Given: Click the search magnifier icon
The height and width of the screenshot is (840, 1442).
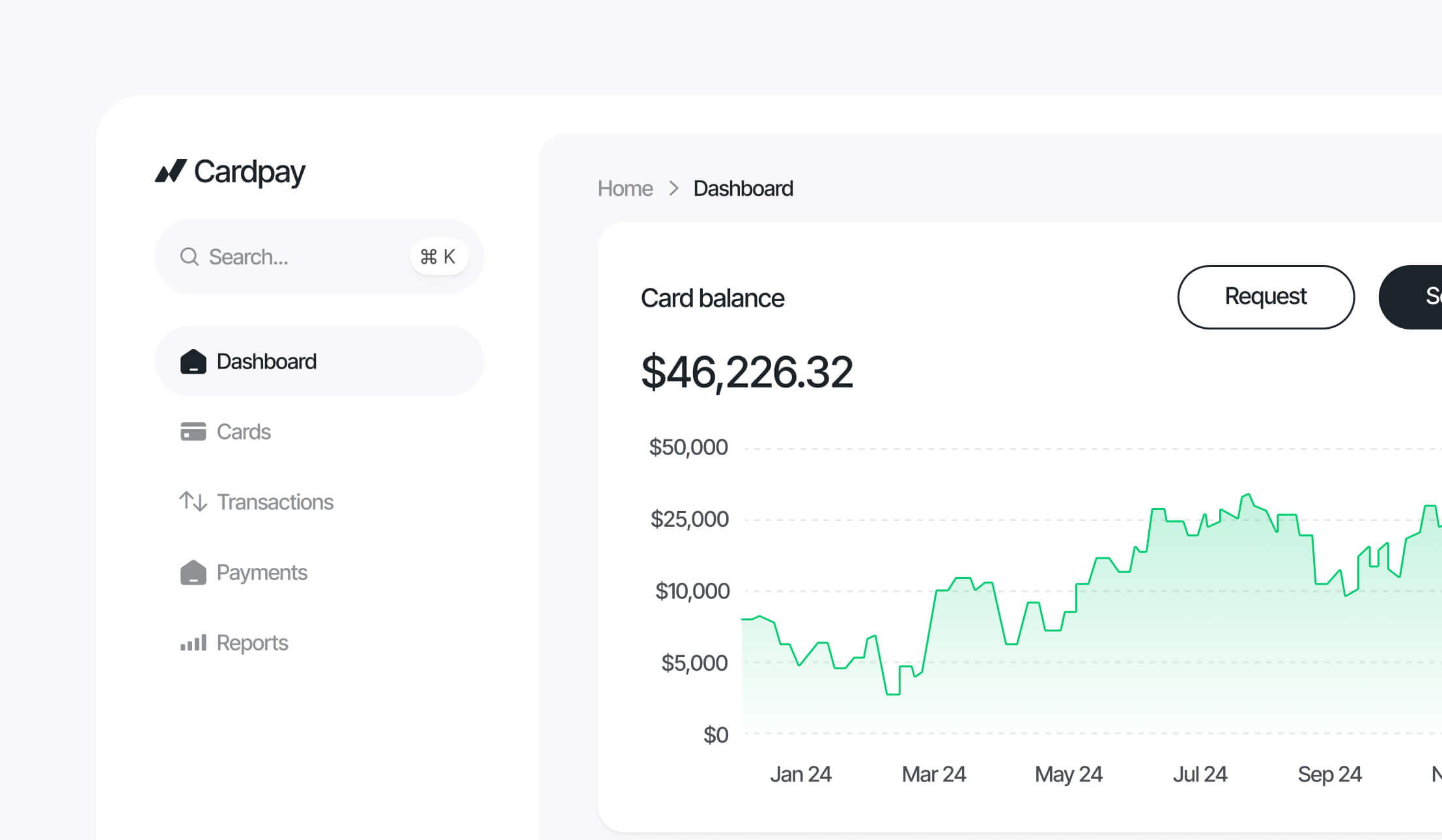Looking at the screenshot, I should coord(189,257).
